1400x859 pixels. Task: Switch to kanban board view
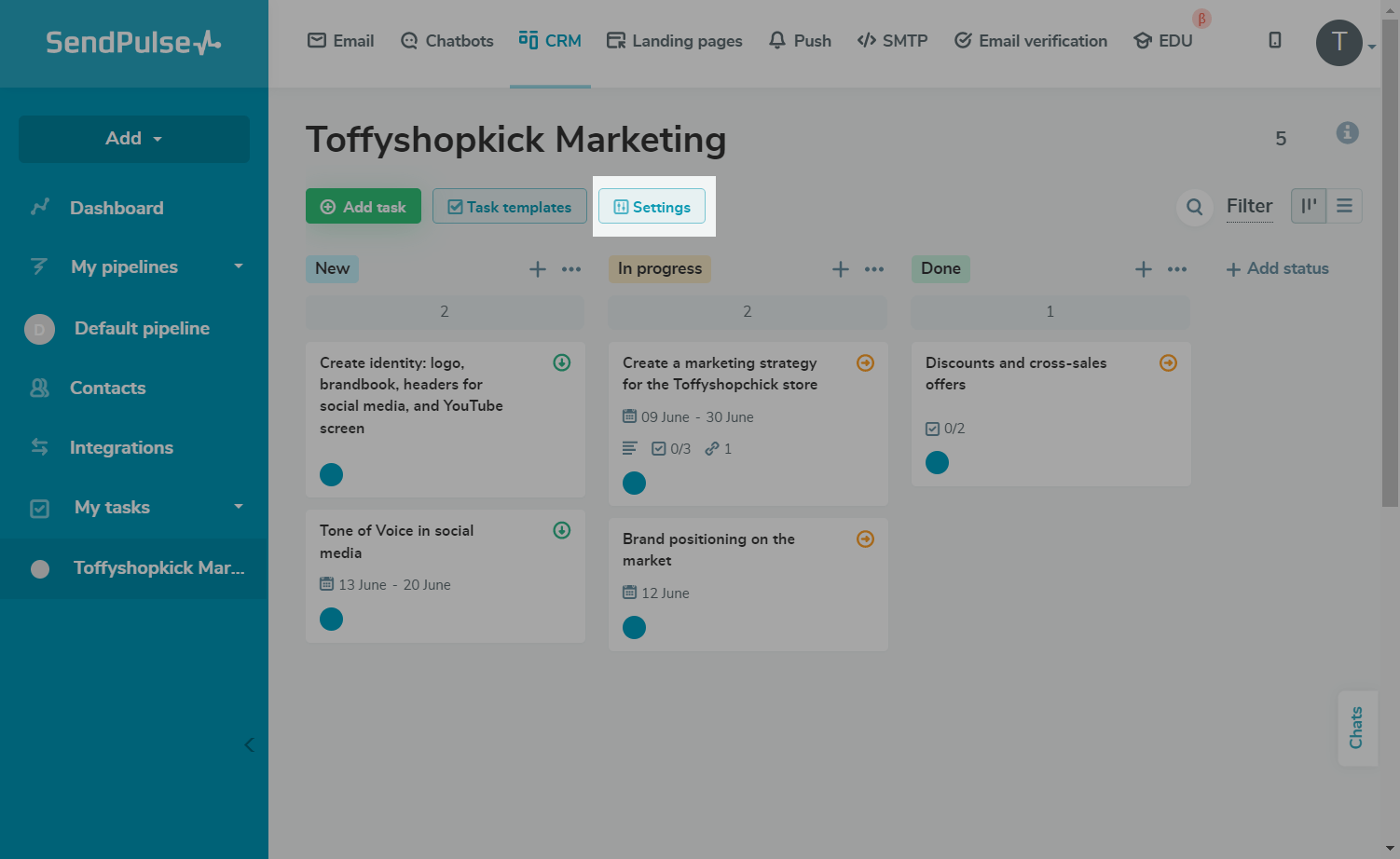(1309, 206)
